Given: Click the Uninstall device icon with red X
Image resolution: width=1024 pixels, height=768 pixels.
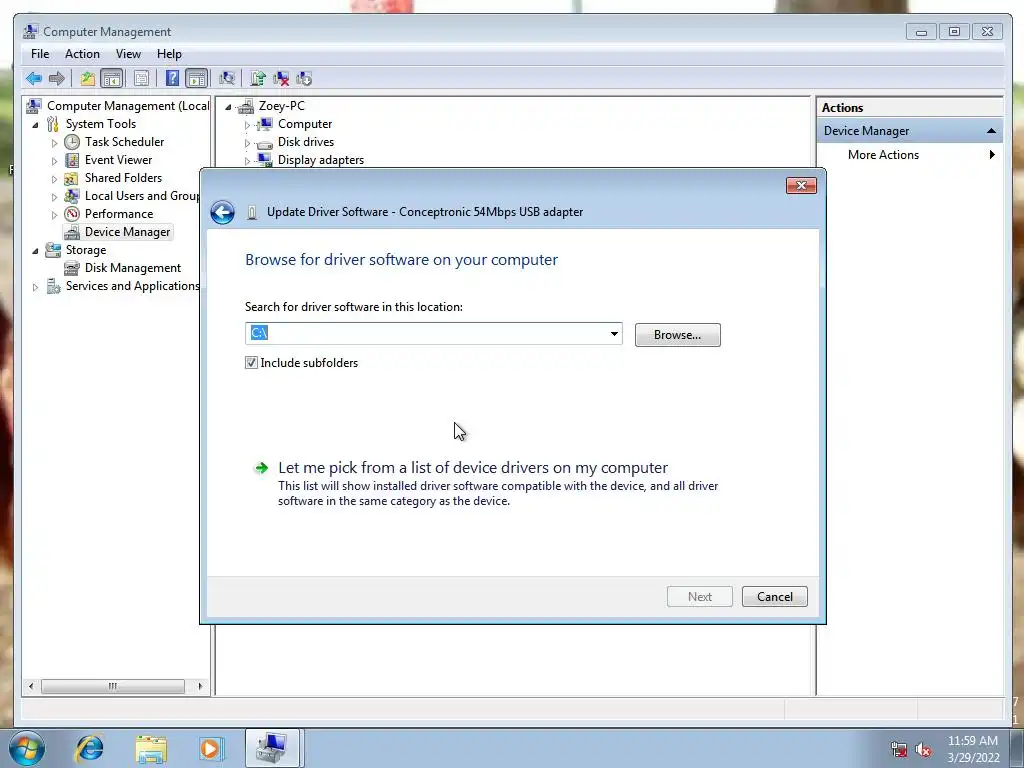Looking at the screenshot, I should pos(281,79).
